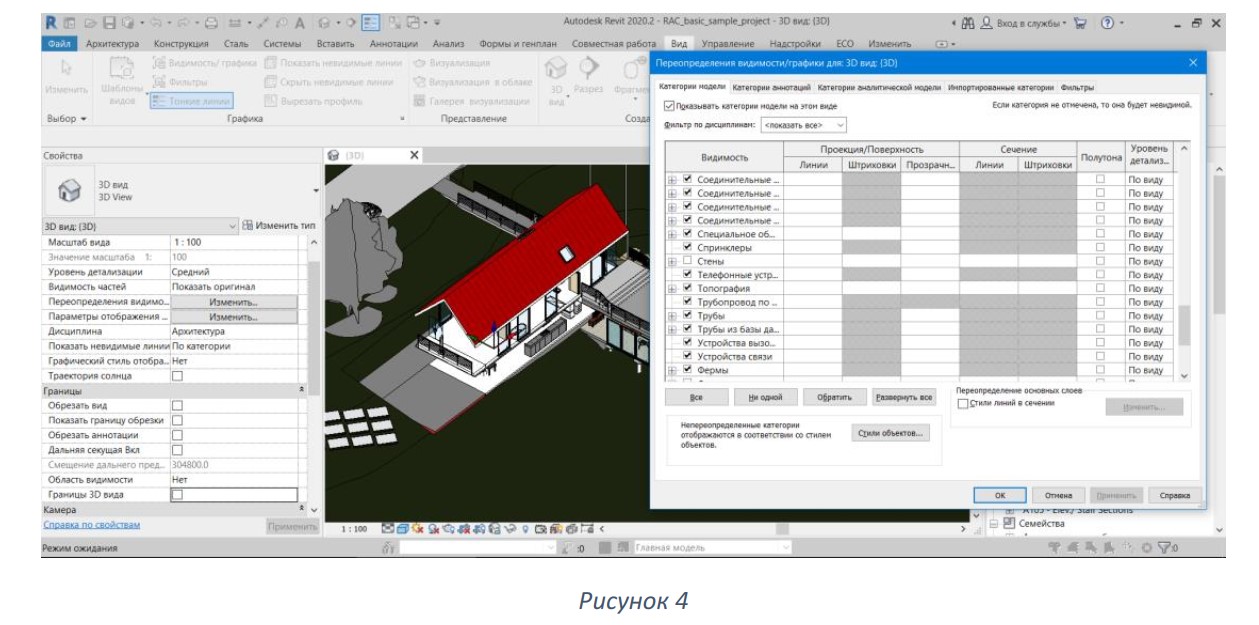Open the 3D view house icon in ribbon

554,68
